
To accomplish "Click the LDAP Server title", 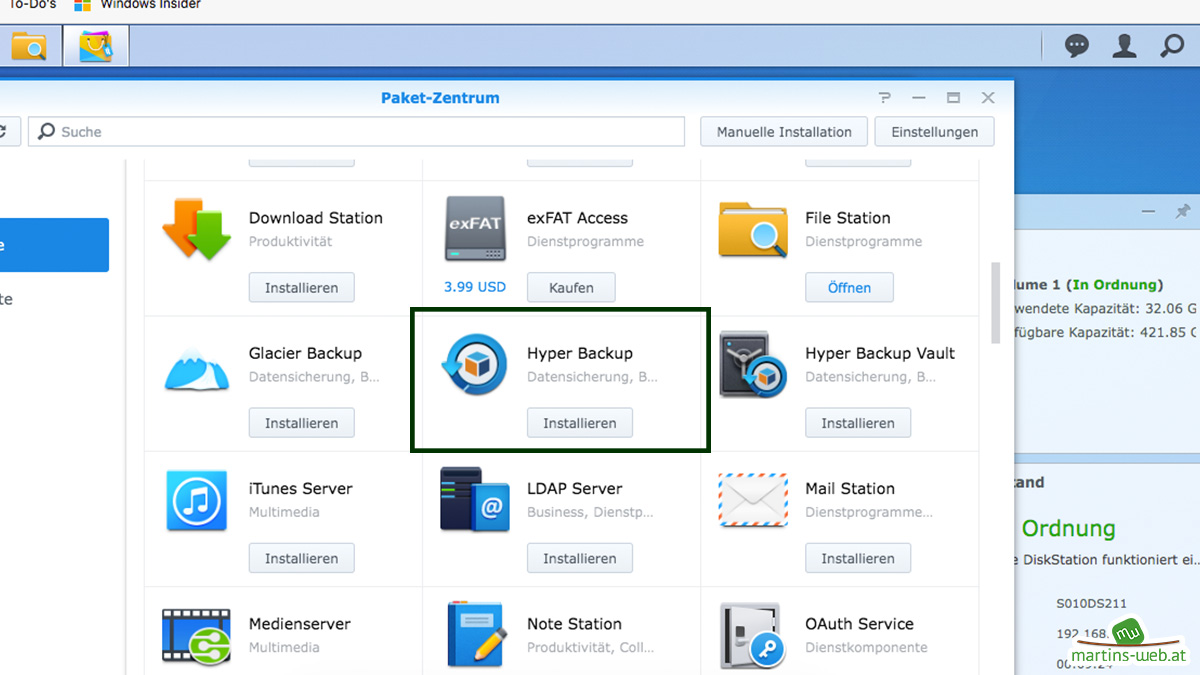I will pyautogui.click(x=575, y=489).
